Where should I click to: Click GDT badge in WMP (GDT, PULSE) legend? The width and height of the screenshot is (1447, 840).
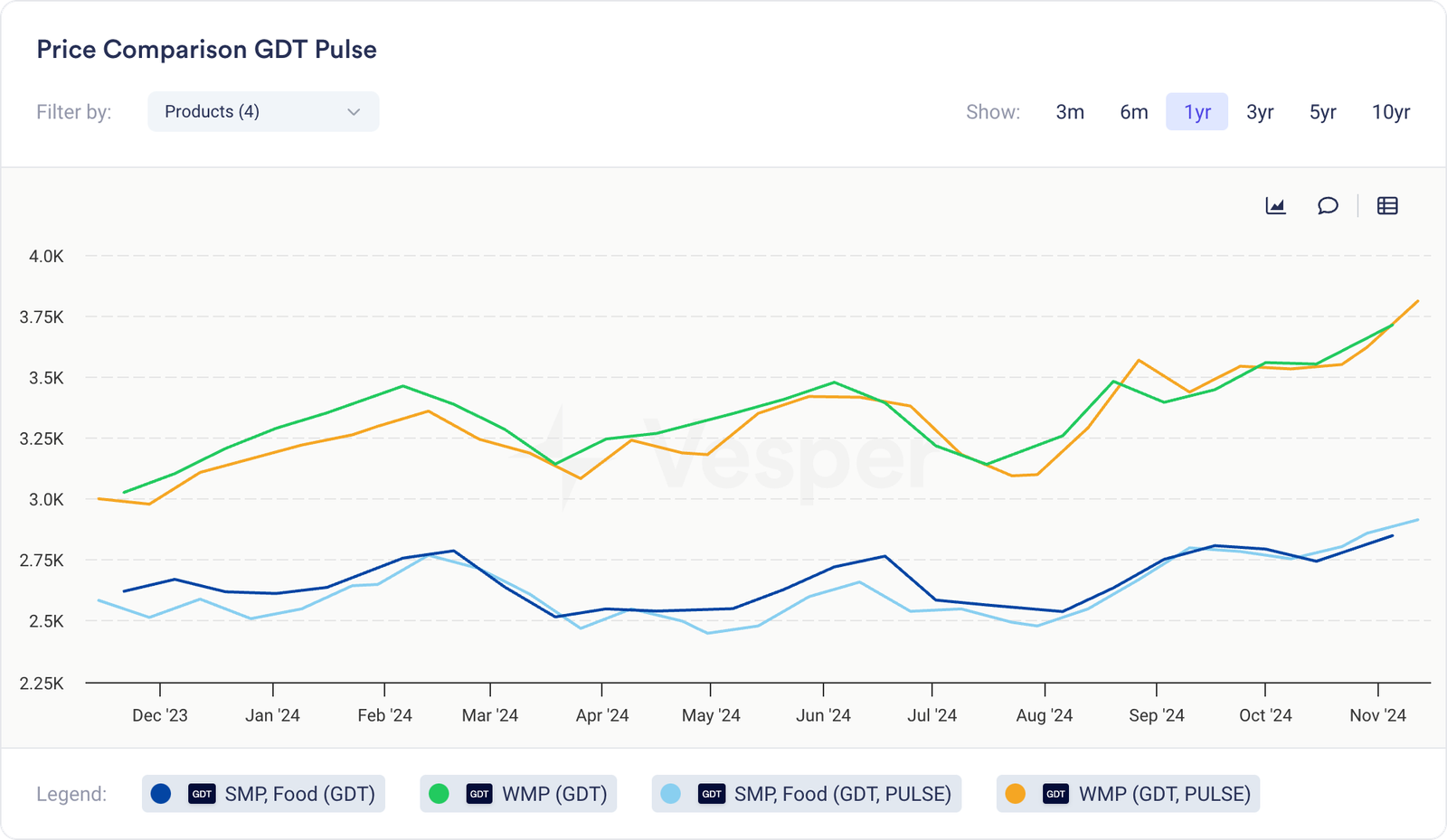(x=1056, y=794)
